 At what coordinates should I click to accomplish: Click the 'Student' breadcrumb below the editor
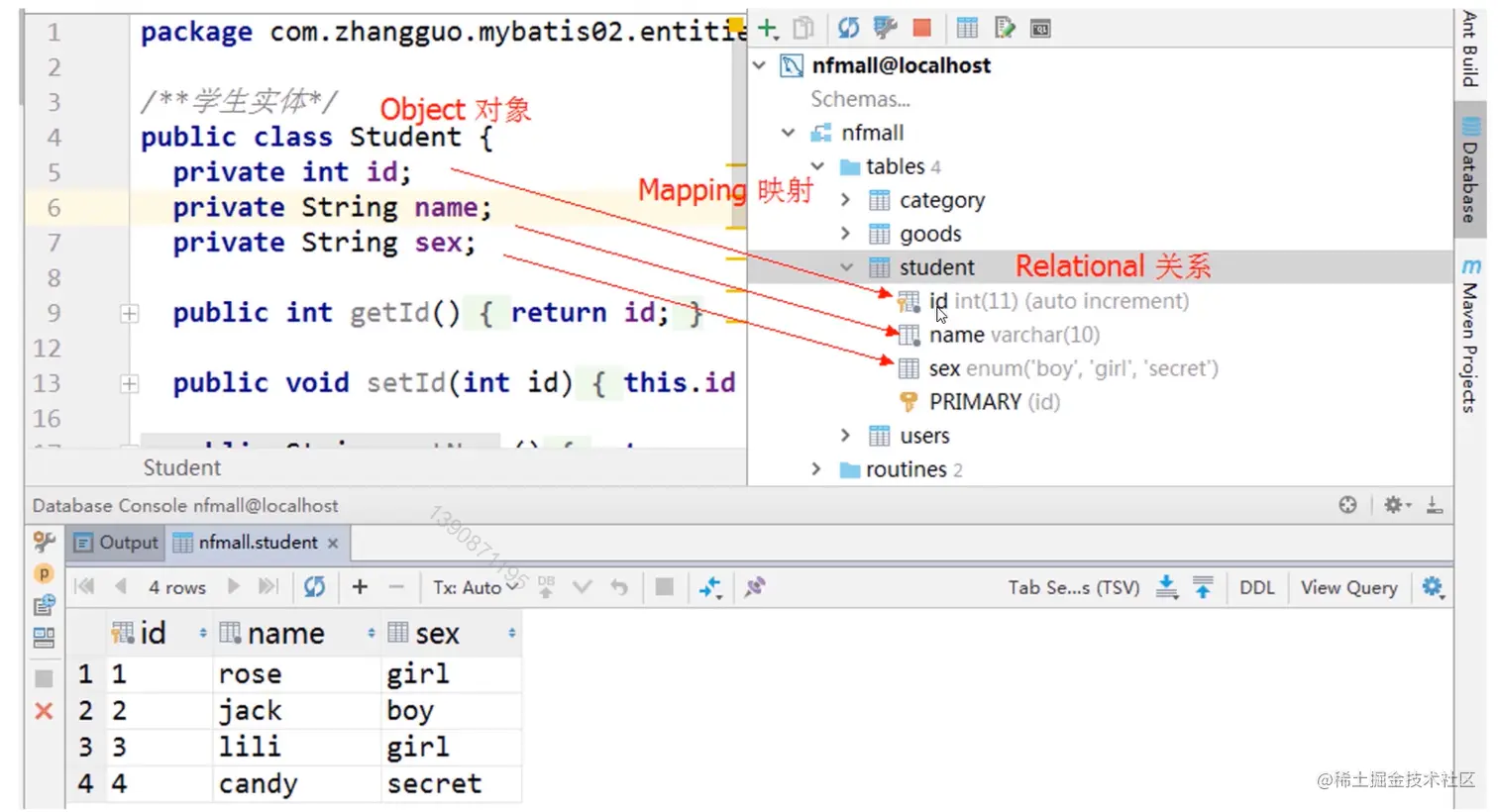point(181,467)
